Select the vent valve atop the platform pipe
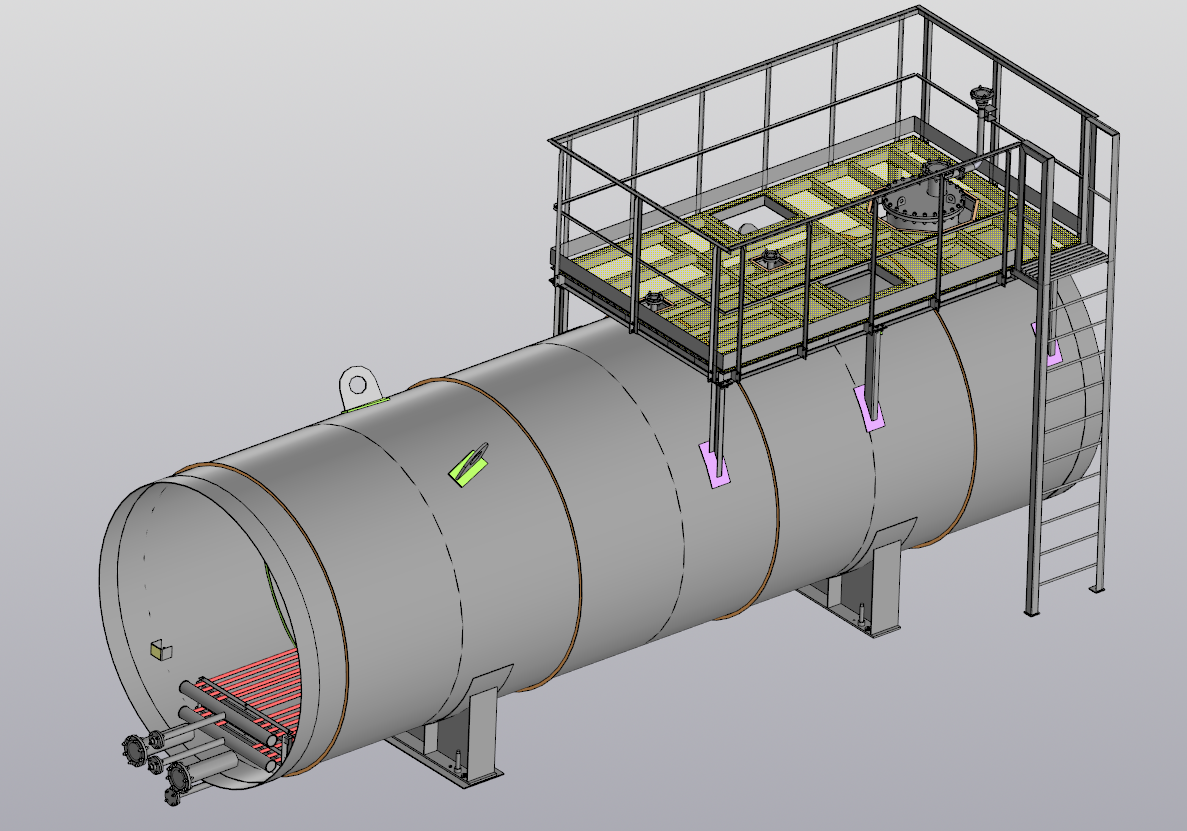The height and width of the screenshot is (831, 1187). (982, 97)
